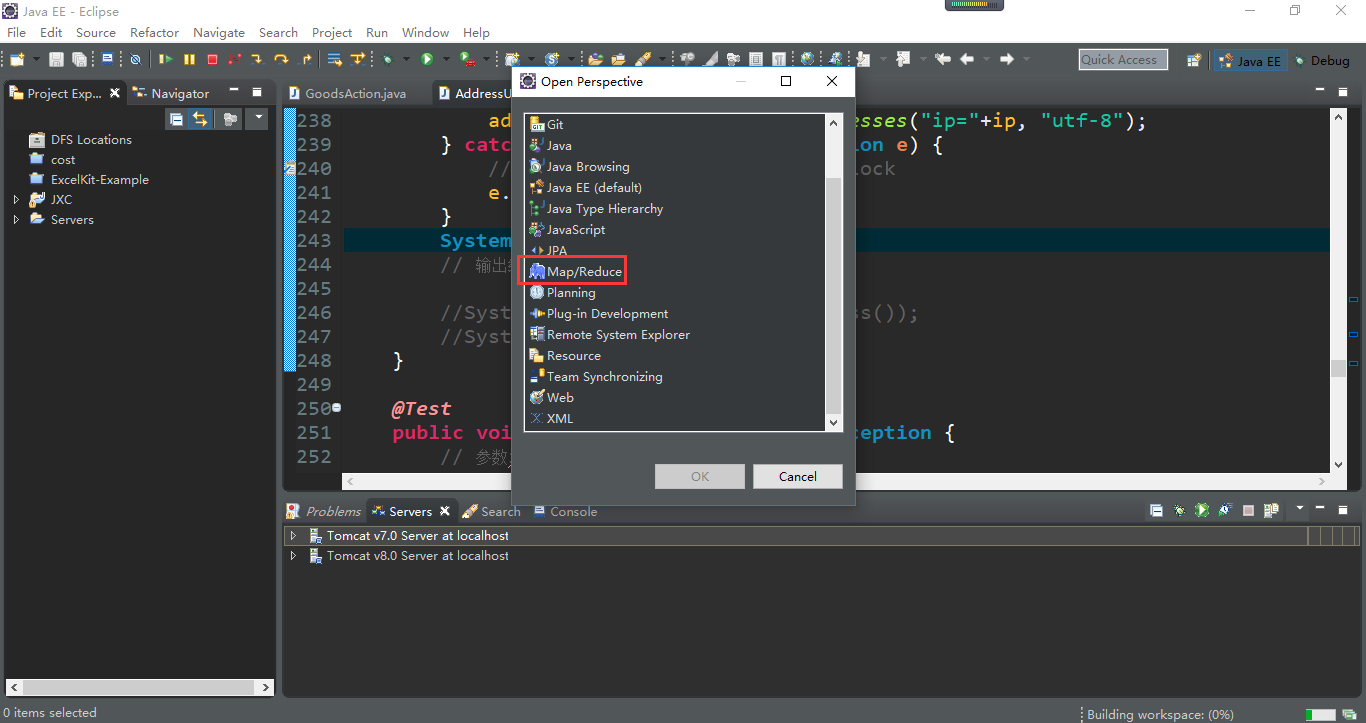Select the DFS Locations project
The height and width of the screenshot is (723, 1366).
click(x=81, y=140)
